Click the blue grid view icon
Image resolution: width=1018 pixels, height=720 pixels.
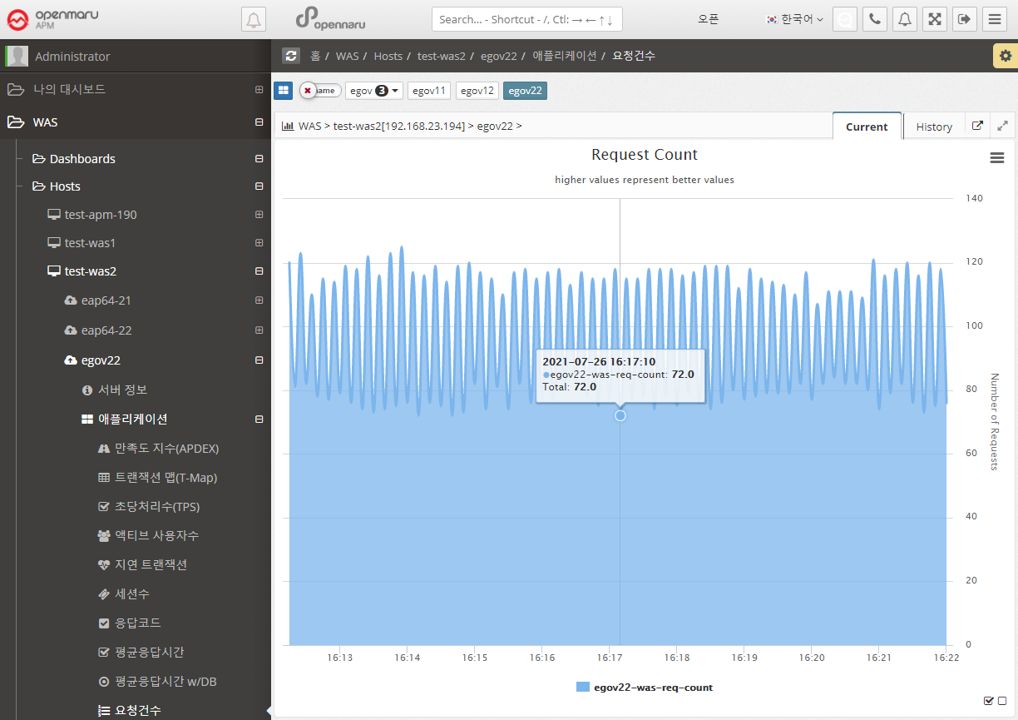click(284, 91)
